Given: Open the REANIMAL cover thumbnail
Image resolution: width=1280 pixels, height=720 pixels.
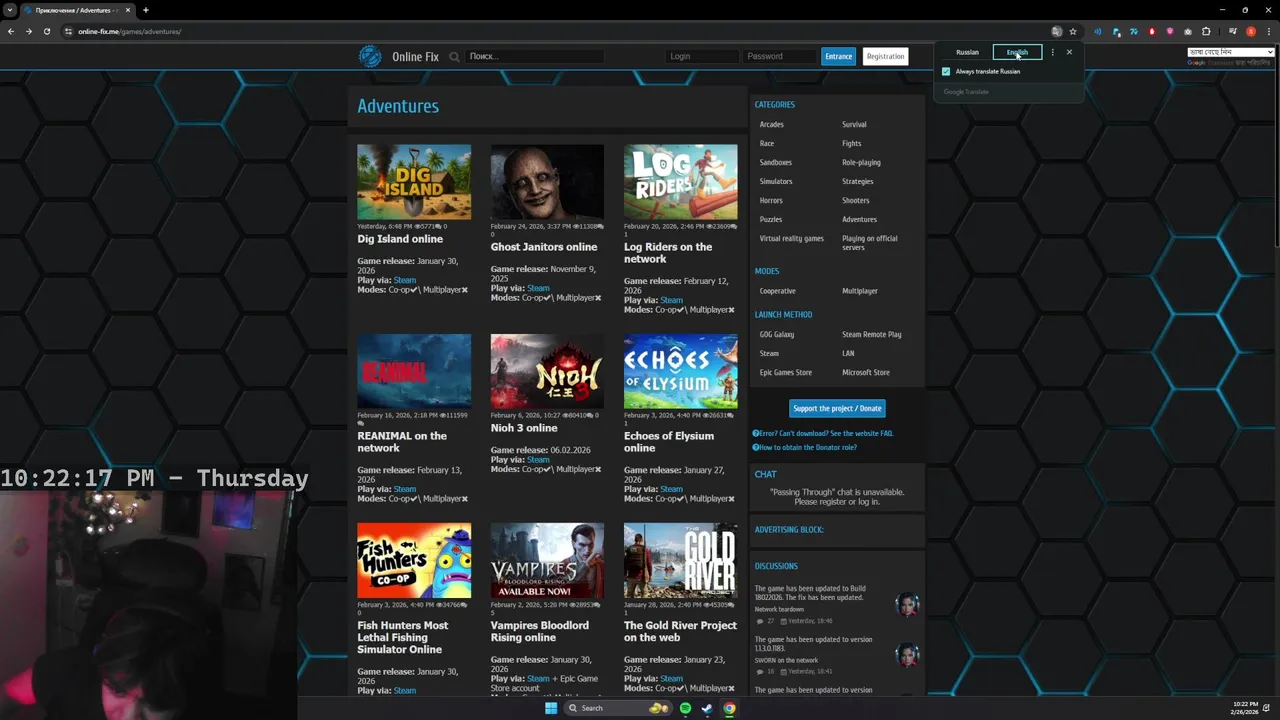Looking at the screenshot, I should coord(414,372).
